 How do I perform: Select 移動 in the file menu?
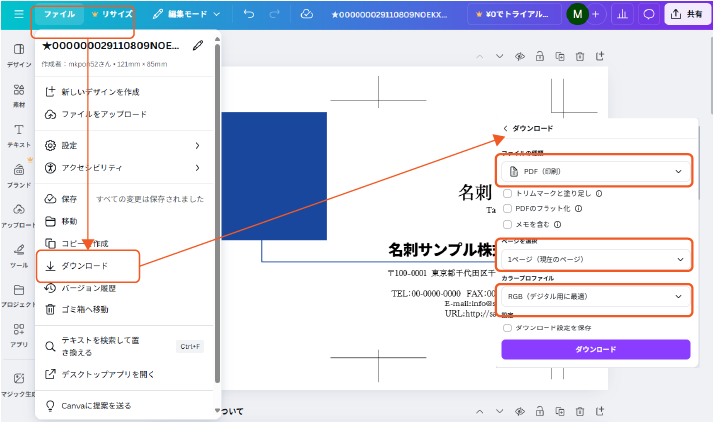(x=124, y=221)
